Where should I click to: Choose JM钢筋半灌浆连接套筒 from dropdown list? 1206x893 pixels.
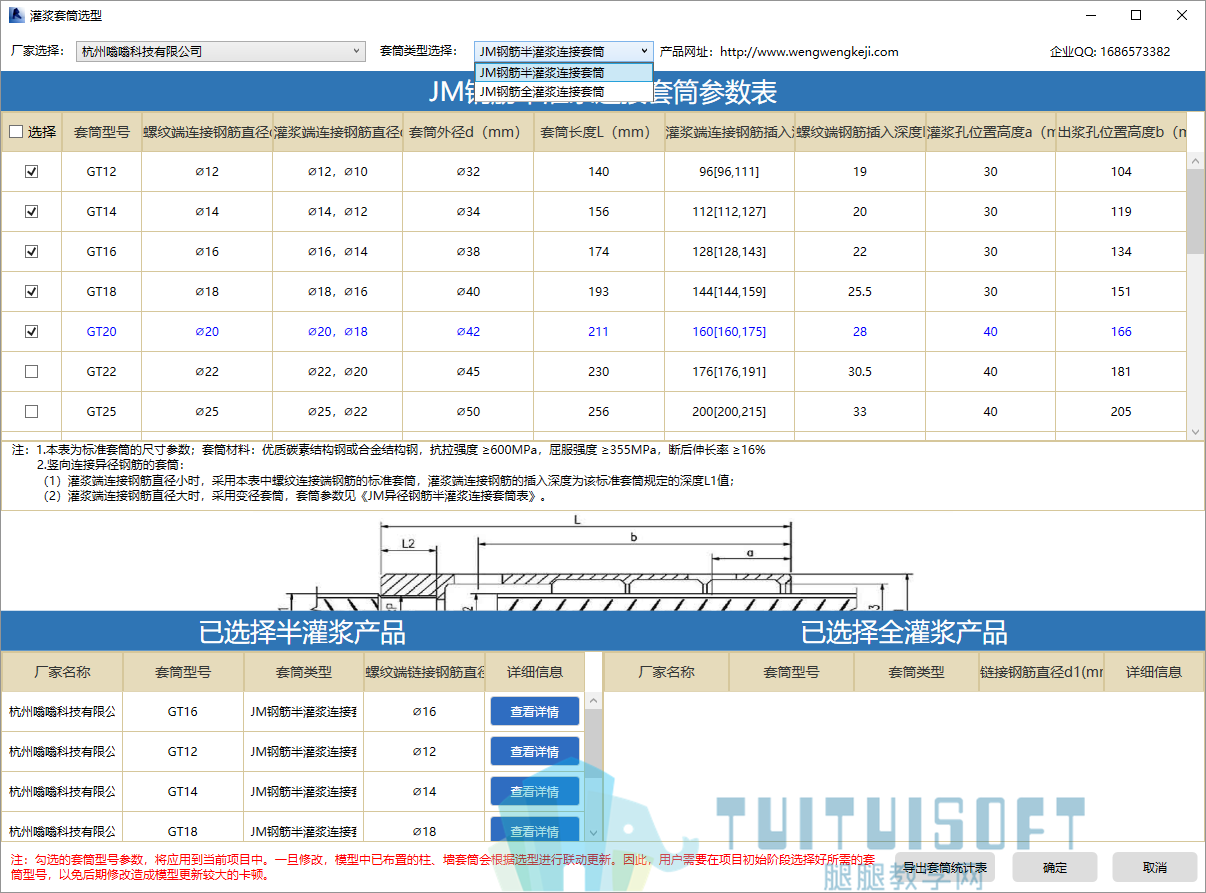[564, 73]
